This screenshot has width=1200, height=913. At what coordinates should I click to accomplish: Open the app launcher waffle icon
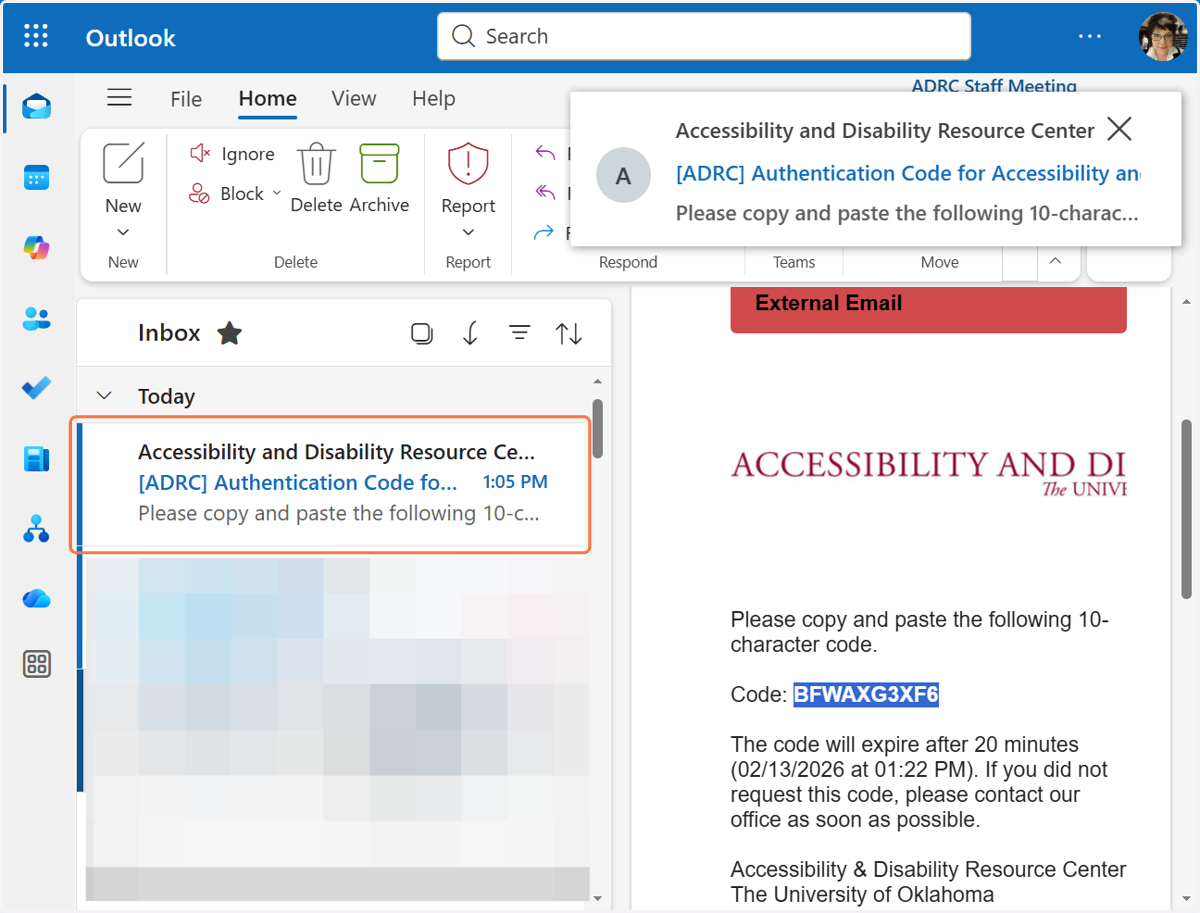pyautogui.click(x=36, y=37)
